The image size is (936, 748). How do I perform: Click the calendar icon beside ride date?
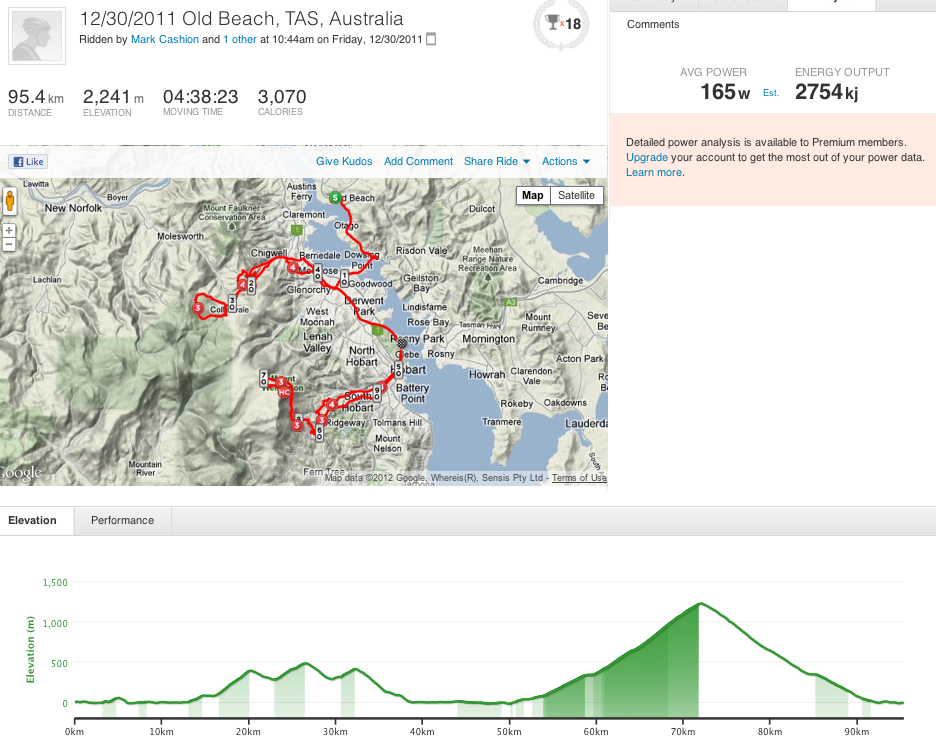pos(431,40)
